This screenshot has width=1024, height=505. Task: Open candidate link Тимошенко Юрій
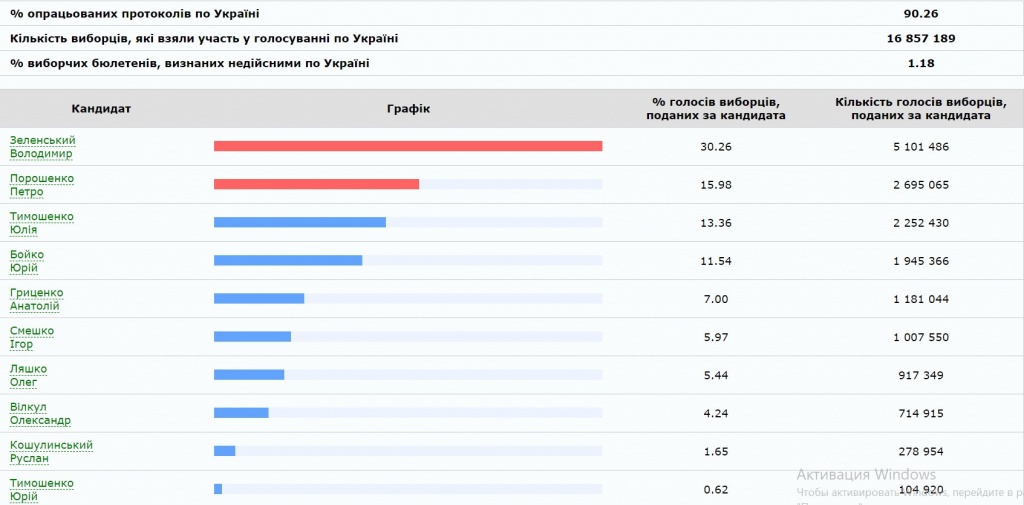(42, 489)
